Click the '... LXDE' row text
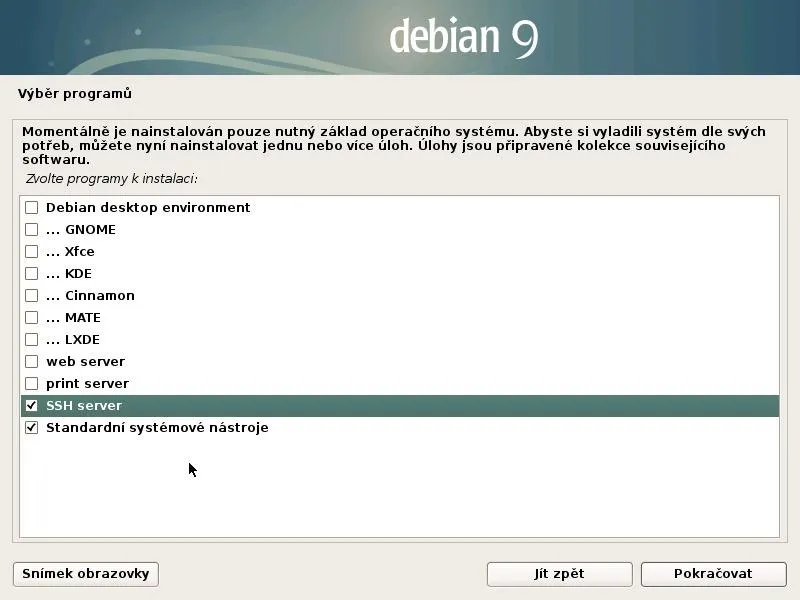The width and height of the screenshot is (800, 600). 73,339
